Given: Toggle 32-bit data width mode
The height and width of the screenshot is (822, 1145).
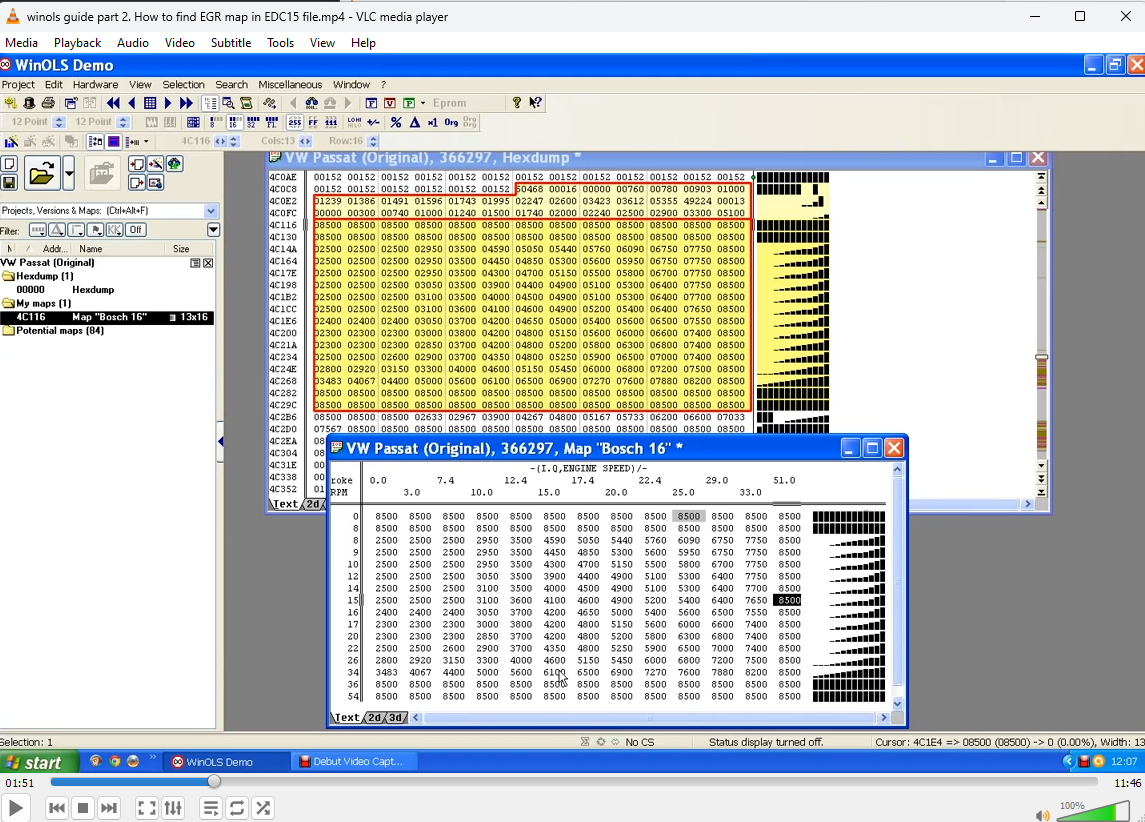Looking at the screenshot, I should click(253, 122).
